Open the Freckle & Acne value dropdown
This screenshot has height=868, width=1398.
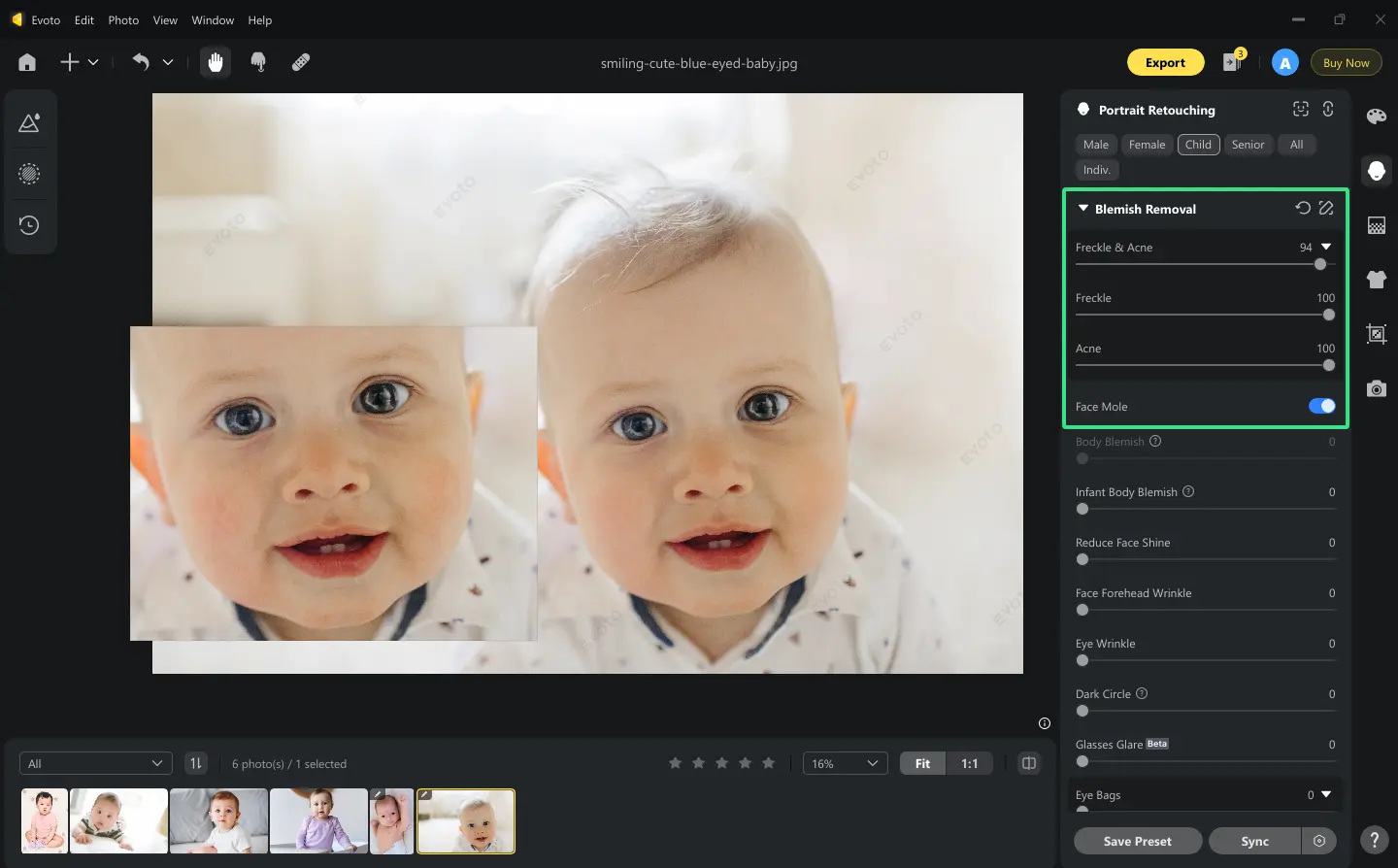(x=1326, y=247)
